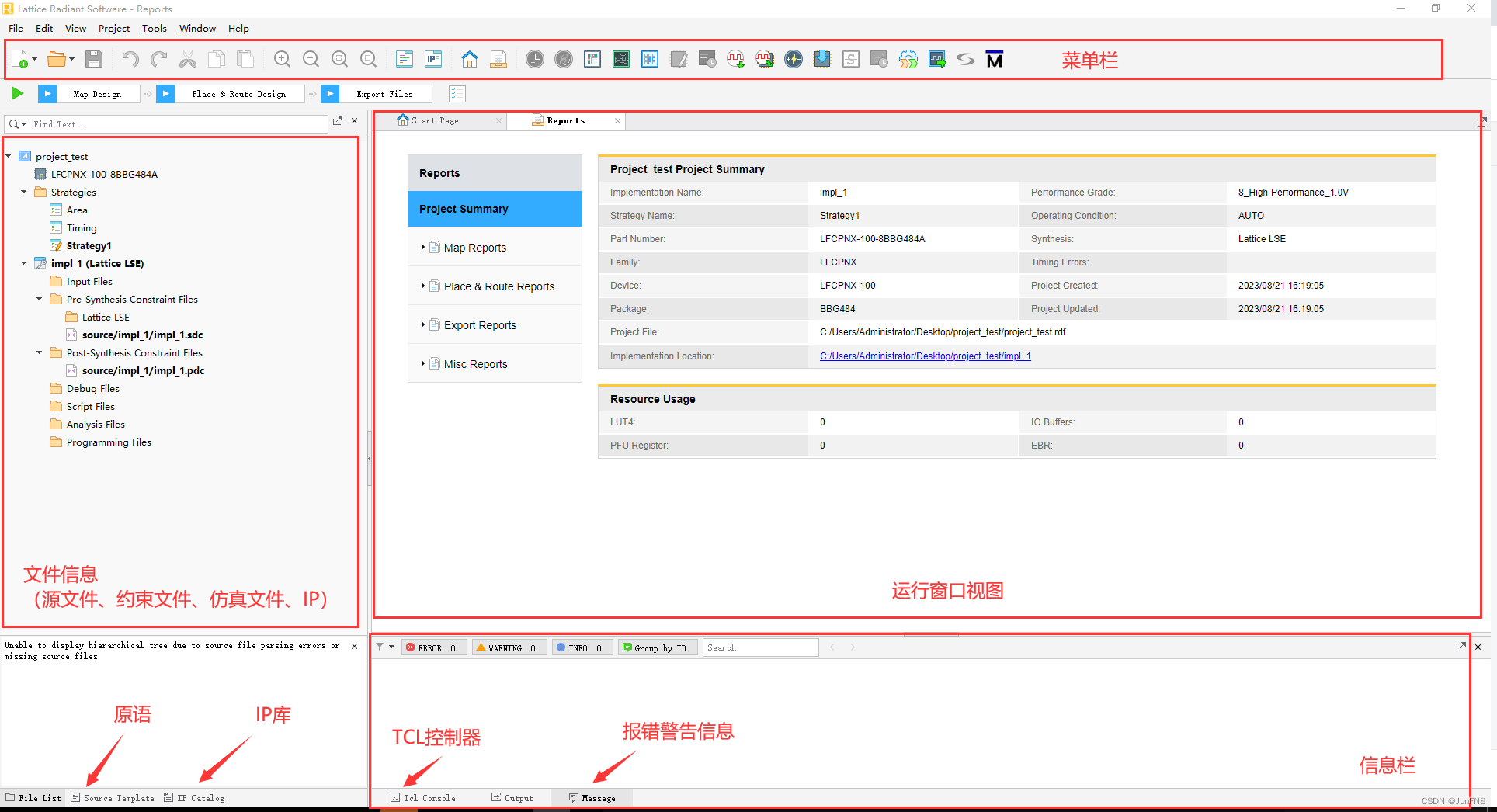Click the Copy icon in toolbar
1497x812 pixels.
pyautogui.click(x=217, y=59)
